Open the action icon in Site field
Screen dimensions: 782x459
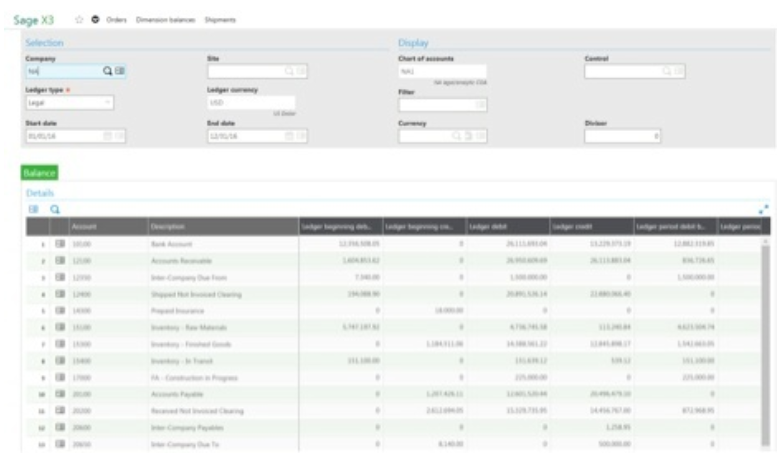coord(301,71)
